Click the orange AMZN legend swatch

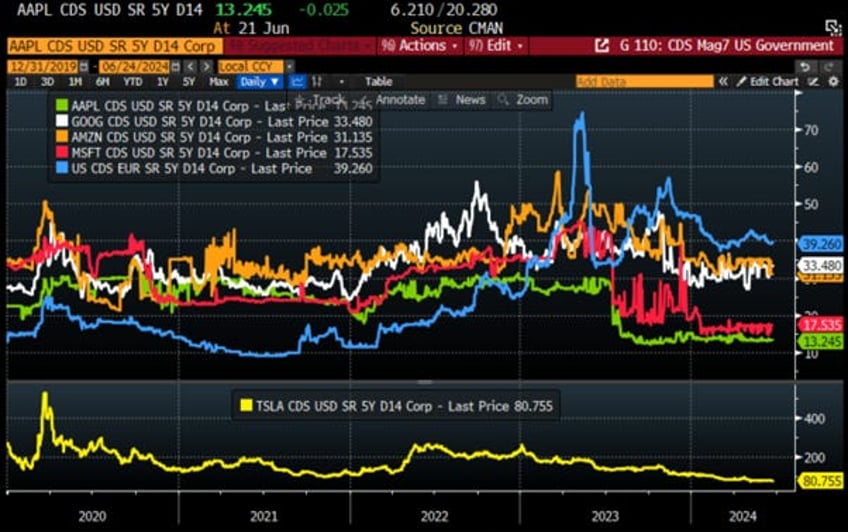[63, 137]
